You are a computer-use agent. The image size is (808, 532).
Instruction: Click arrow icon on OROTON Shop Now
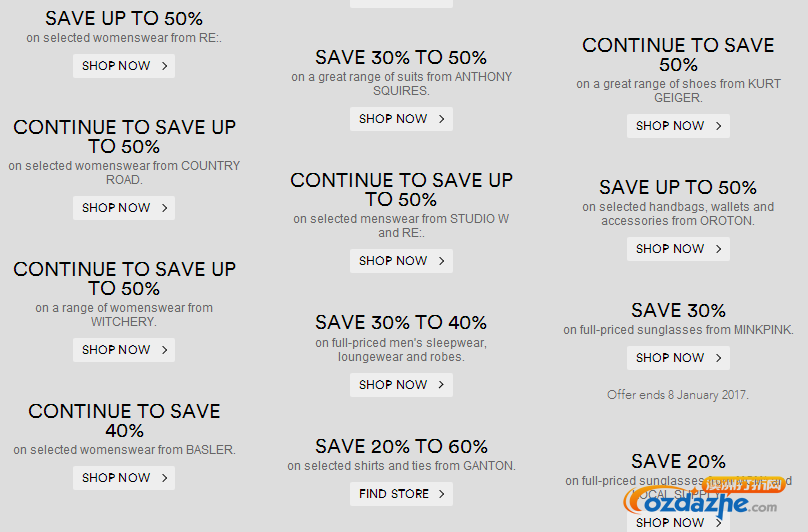pos(718,249)
